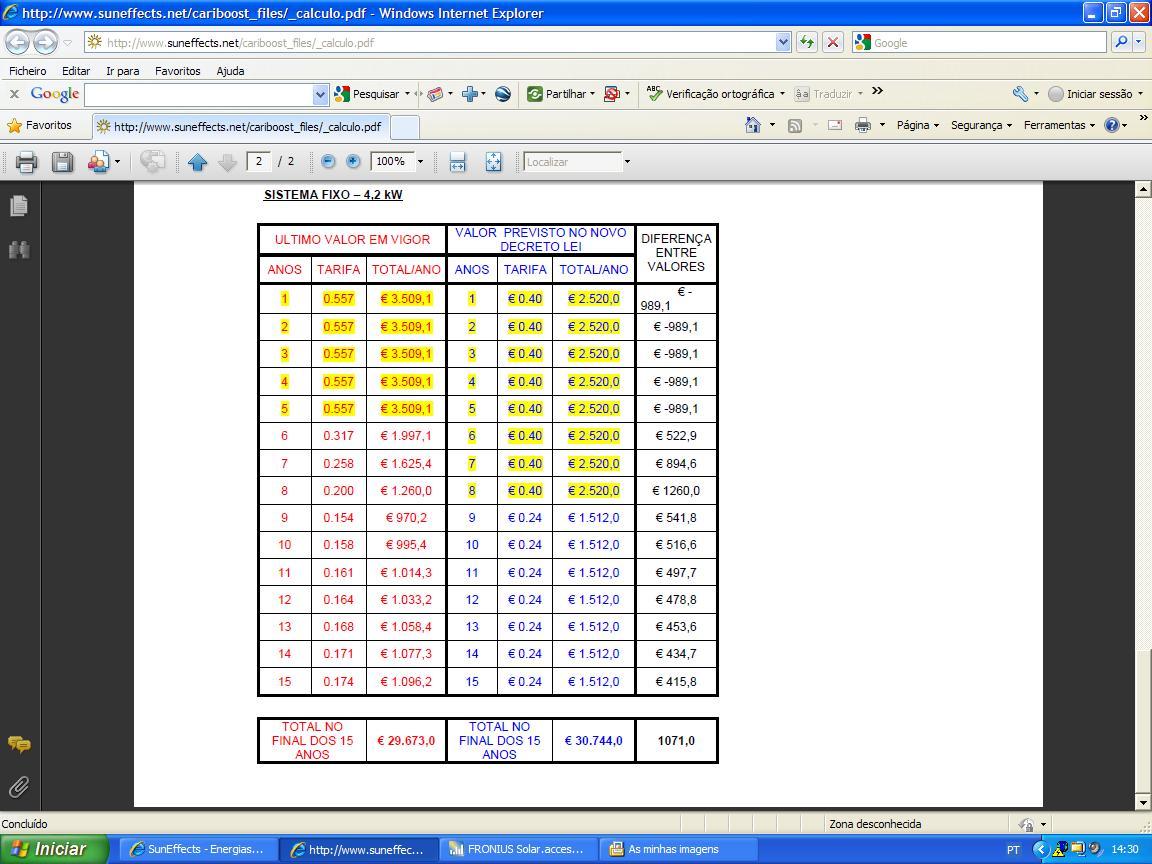Click the Read mail icon in the command bar
1152x864 pixels.
pyautogui.click(x=835, y=125)
